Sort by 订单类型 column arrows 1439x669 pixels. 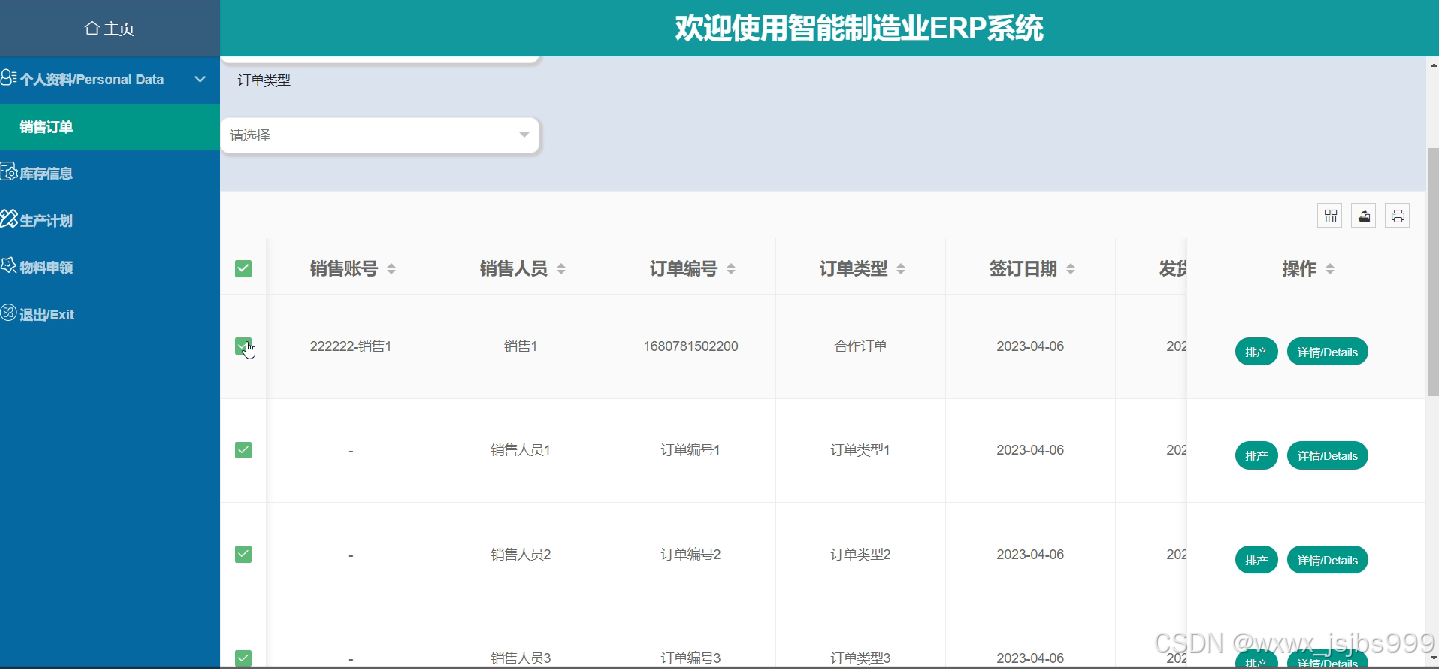coord(901,269)
